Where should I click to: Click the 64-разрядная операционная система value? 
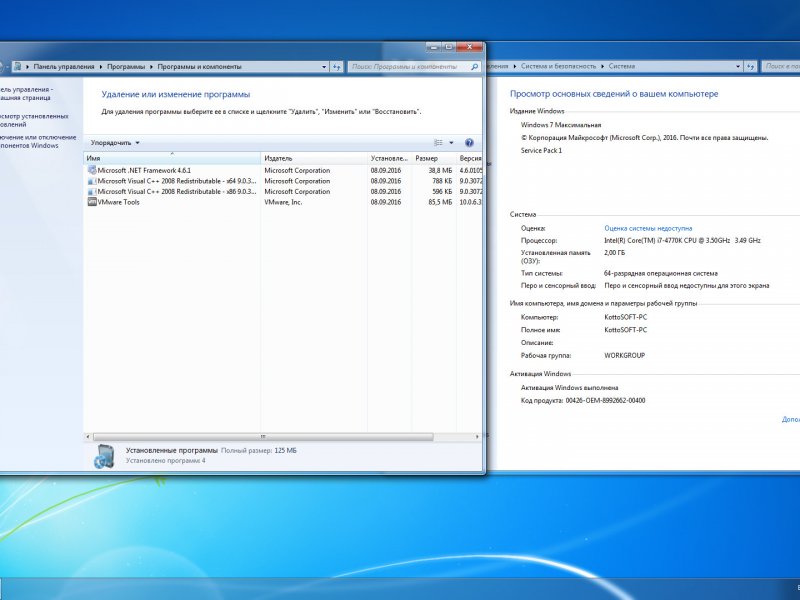[x=661, y=273]
